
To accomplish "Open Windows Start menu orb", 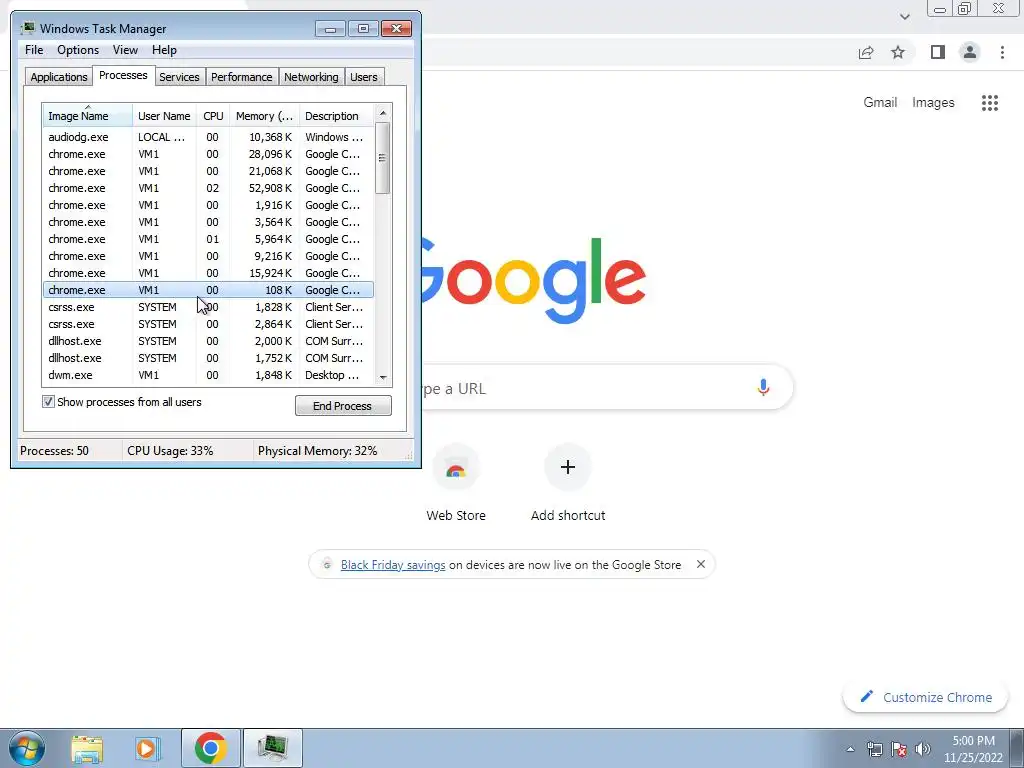I will tap(26, 748).
